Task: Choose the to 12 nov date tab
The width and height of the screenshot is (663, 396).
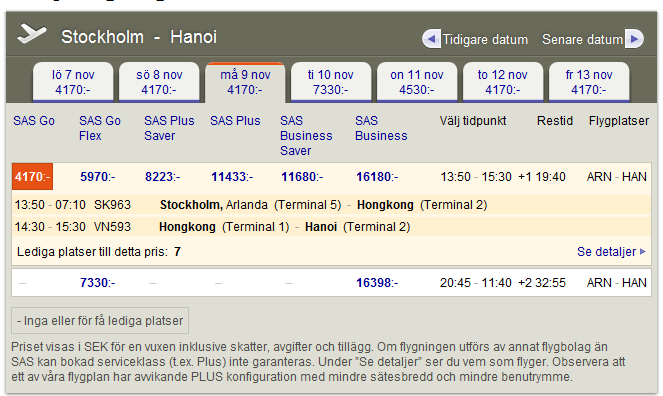Action: pos(503,82)
